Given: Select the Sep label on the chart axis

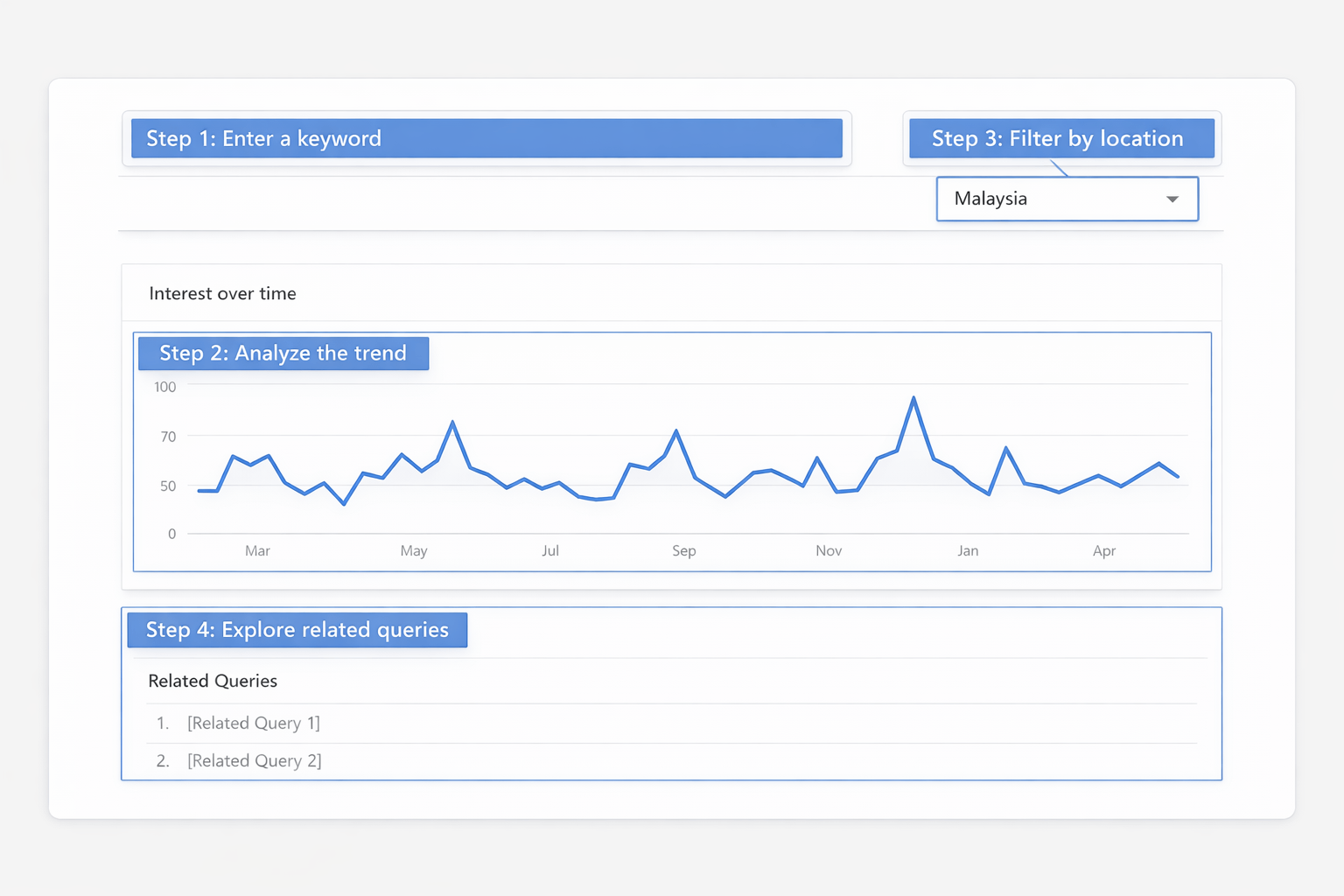Looking at the screenshot, I should 684,551.
